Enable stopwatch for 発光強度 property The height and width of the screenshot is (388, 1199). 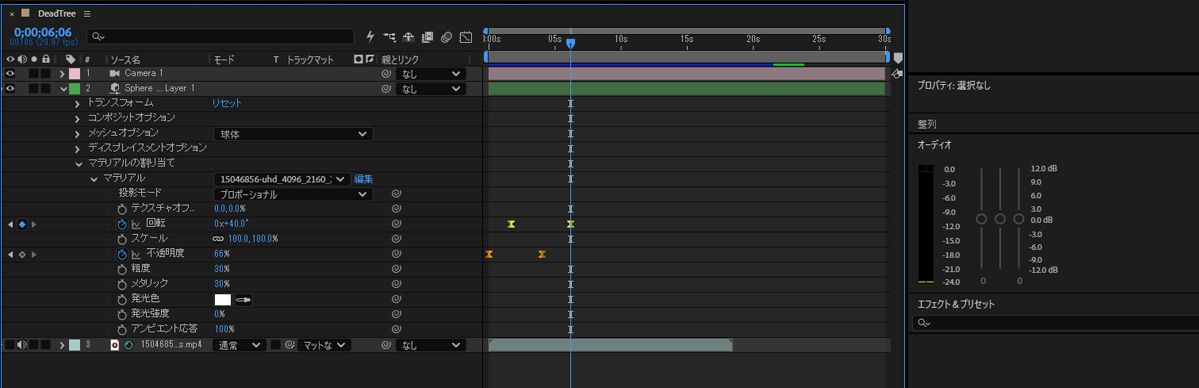[122, 314]
